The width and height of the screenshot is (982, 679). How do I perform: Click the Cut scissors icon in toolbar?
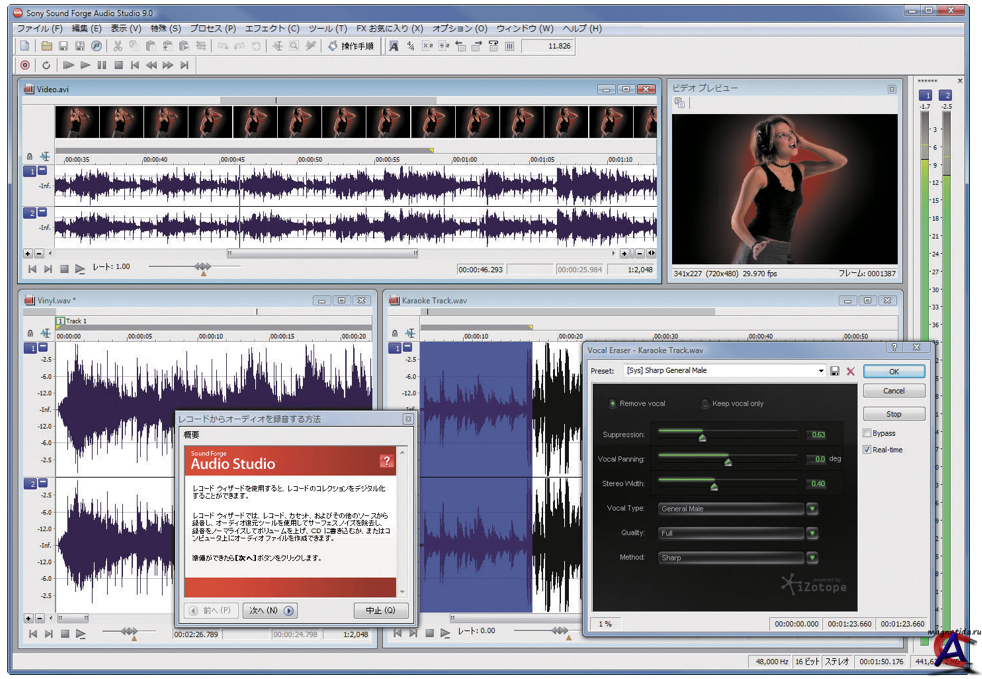(118, 46)
